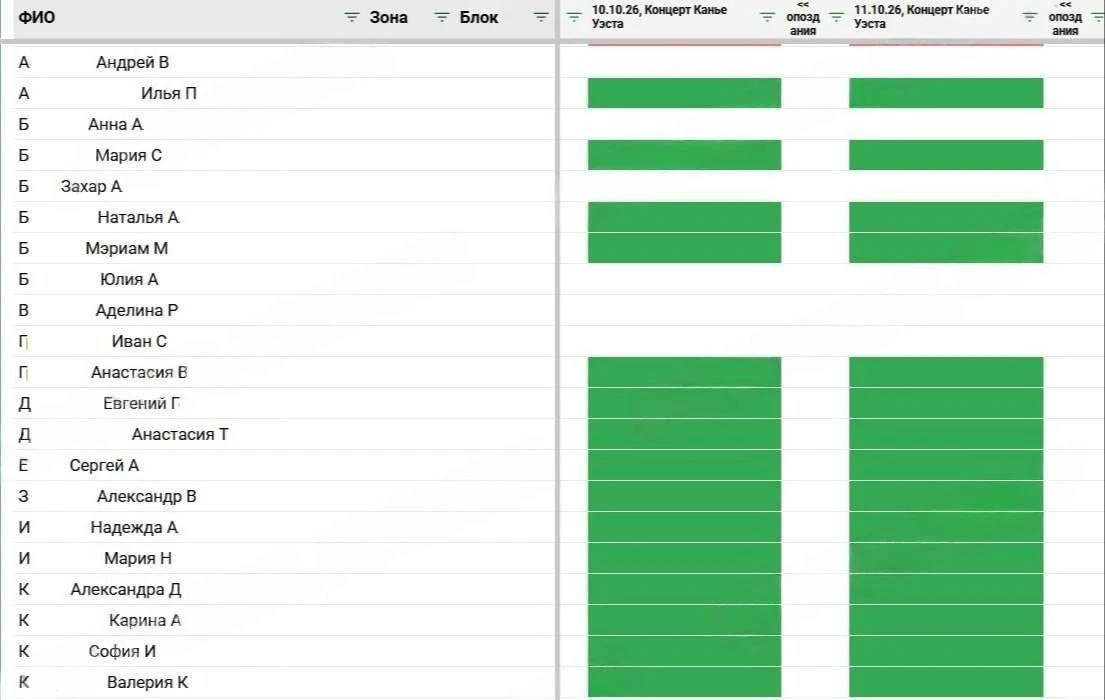Open filter of narrow empty column before 10.10.26
Image resolution: width=1105 pixels, height=700 pixels.
point(574,18)
